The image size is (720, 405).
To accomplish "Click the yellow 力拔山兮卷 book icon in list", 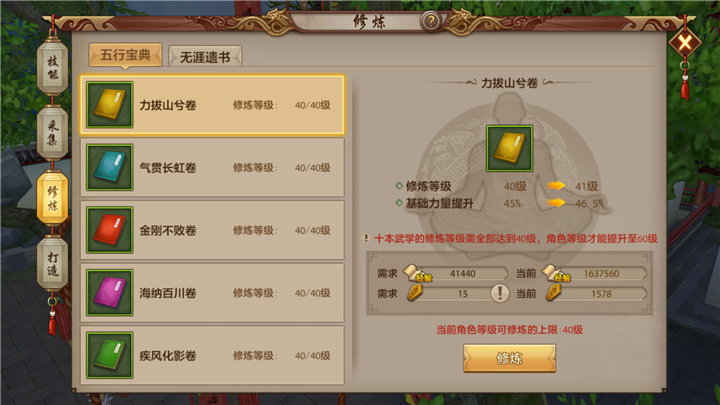I will [x=110, y=105].
